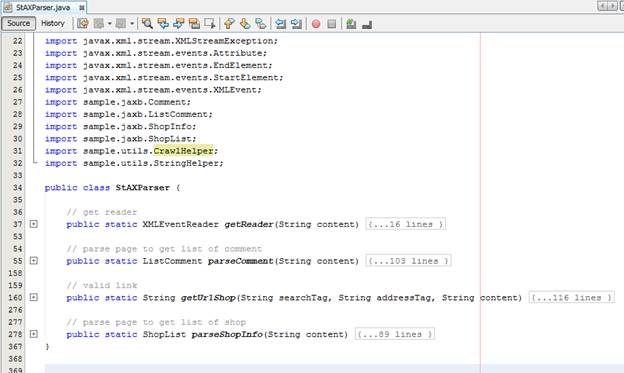Toggle Rectangular Selection icon
Screen dimensions: 624x373
click(210, 23)
